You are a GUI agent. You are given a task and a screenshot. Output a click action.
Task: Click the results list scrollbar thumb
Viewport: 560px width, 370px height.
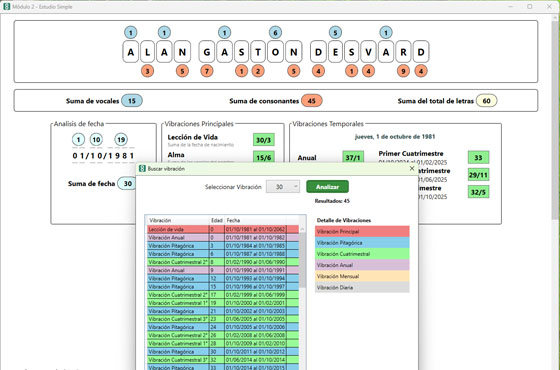(x=302, y=260)
